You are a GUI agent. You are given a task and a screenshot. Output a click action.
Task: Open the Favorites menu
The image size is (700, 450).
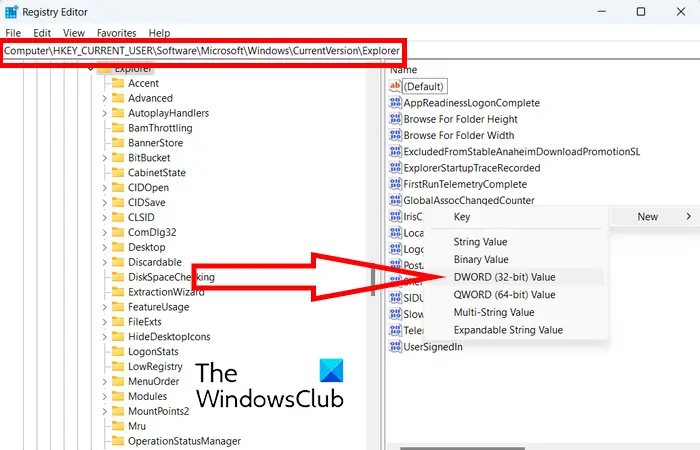pos(117,33)
